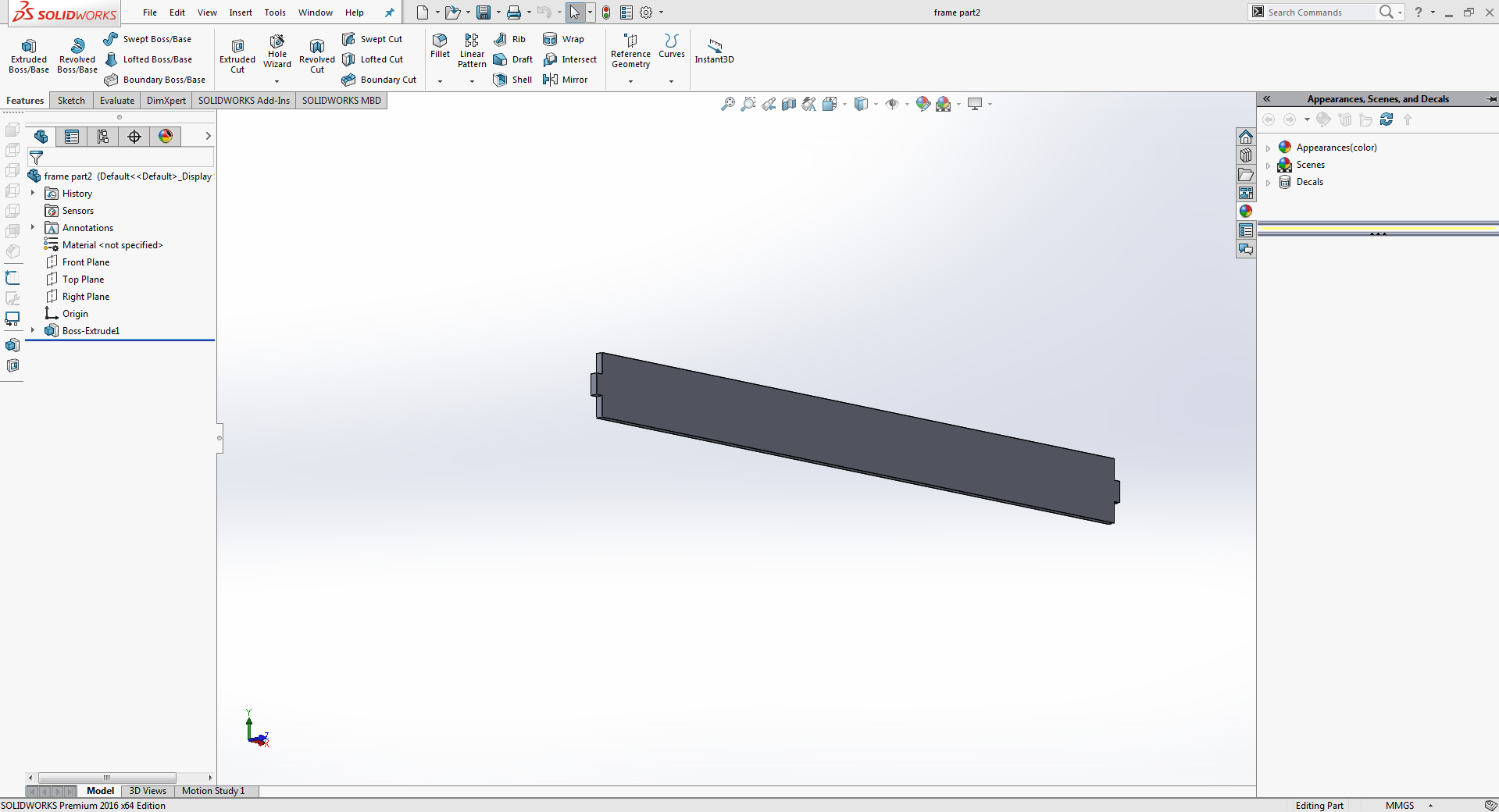Select the Revolved Cut tool
Screen dimensions: 1499x812
pyautogui.click(x=317, y=56)
